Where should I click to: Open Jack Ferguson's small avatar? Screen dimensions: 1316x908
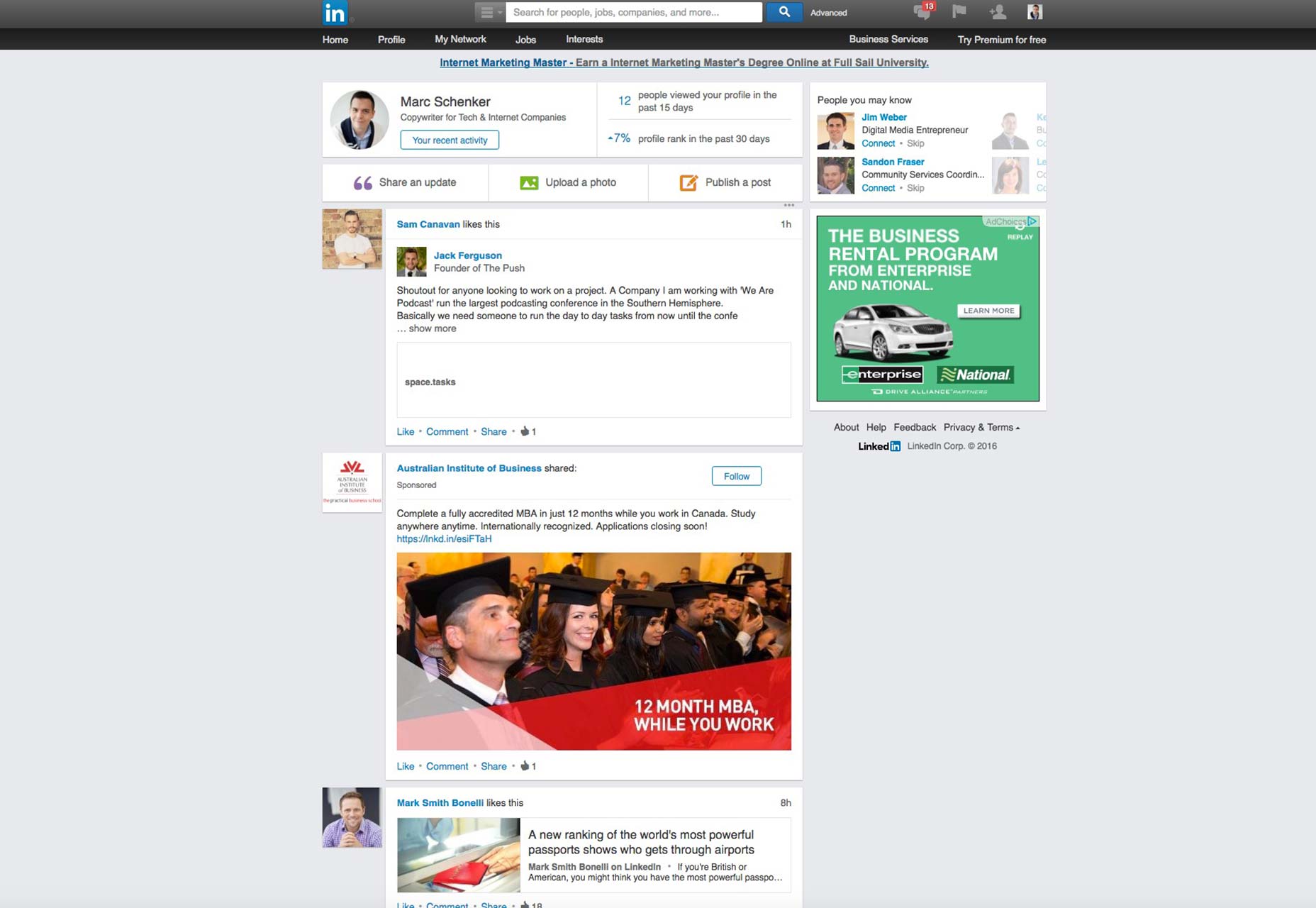(411, 262)
